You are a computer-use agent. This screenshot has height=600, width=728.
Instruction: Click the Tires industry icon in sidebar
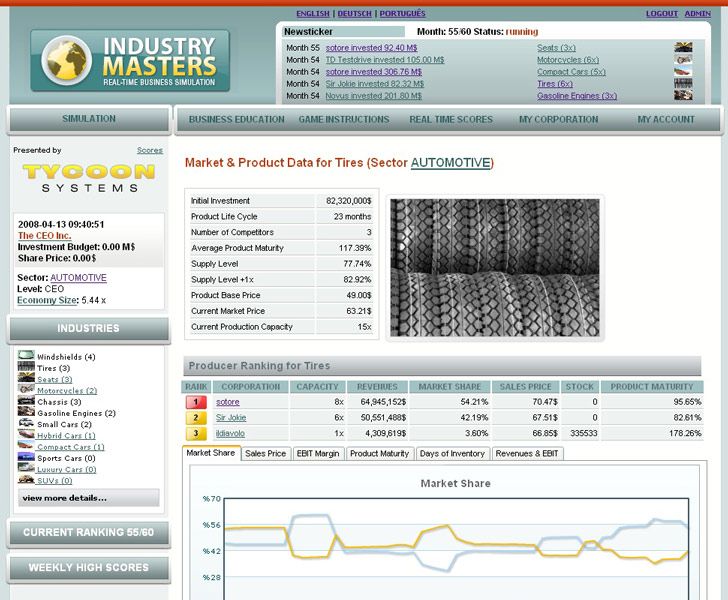(x=26, y=366)
